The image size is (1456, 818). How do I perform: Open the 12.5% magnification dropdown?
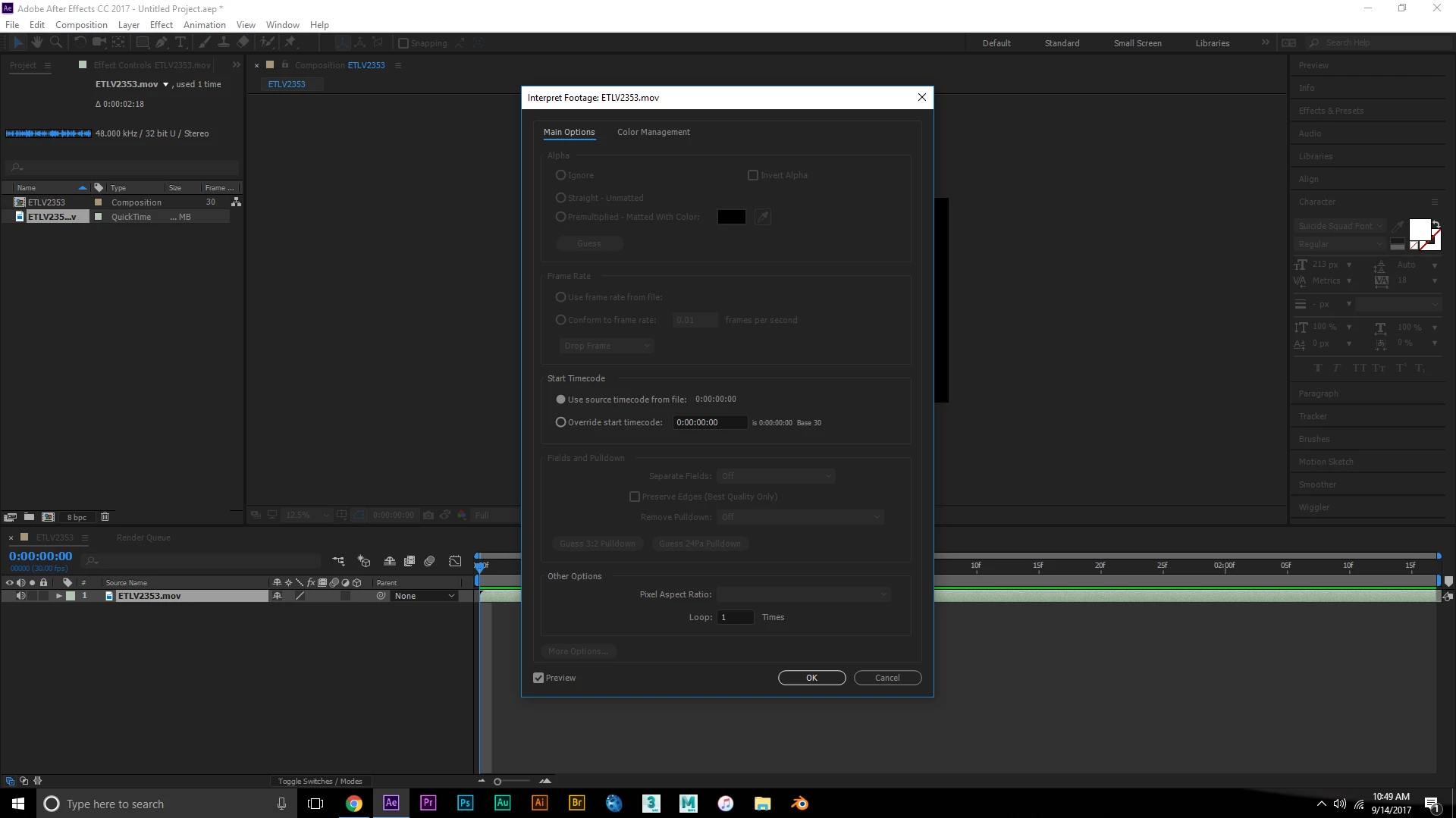click(x=306, y=515)
